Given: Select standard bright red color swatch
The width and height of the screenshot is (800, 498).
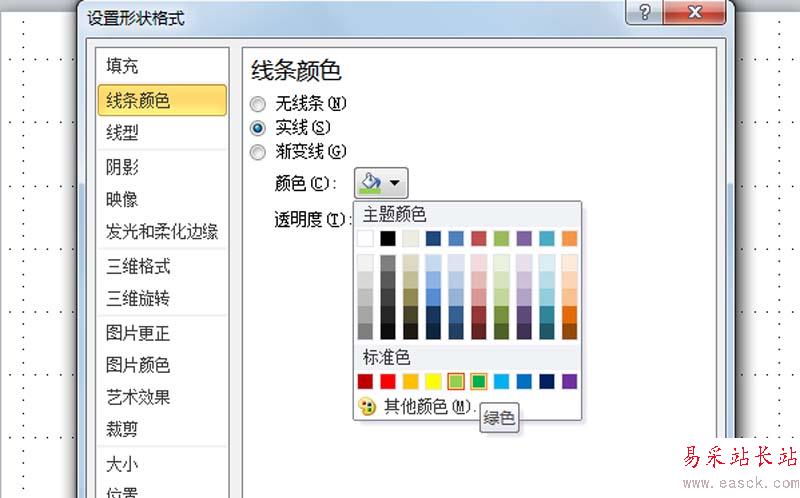Looking at the screenshot, I should click(x=388, y=381).
